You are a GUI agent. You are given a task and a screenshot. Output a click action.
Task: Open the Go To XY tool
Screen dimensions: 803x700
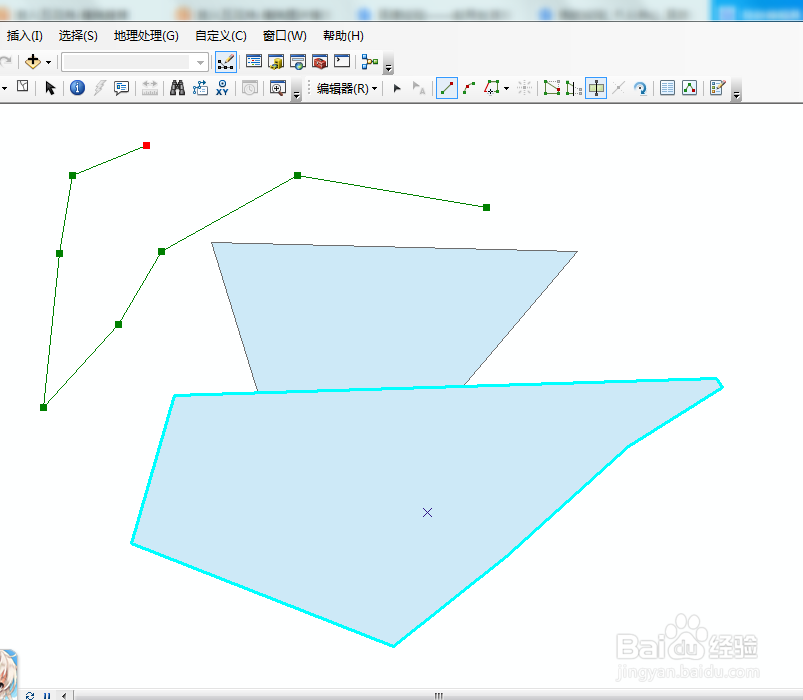(x=222, y=88)
